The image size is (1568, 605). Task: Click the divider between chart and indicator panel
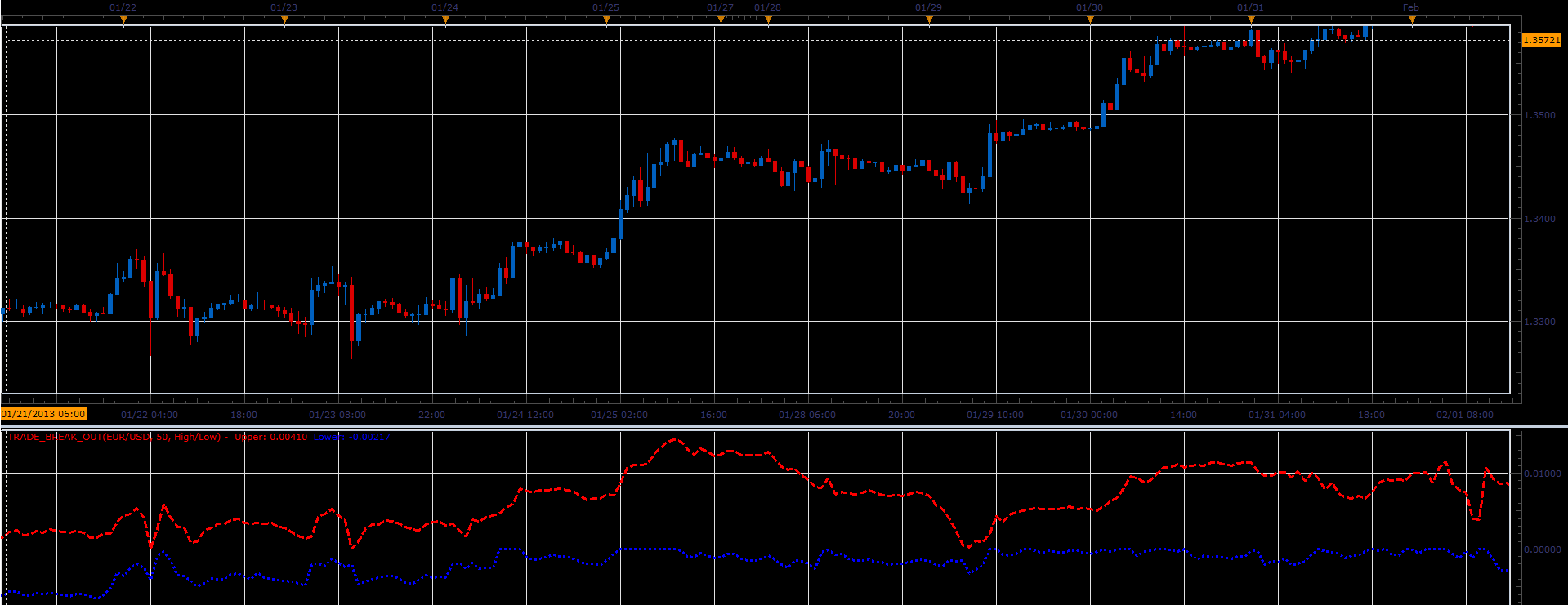click(x=784, y=426)
